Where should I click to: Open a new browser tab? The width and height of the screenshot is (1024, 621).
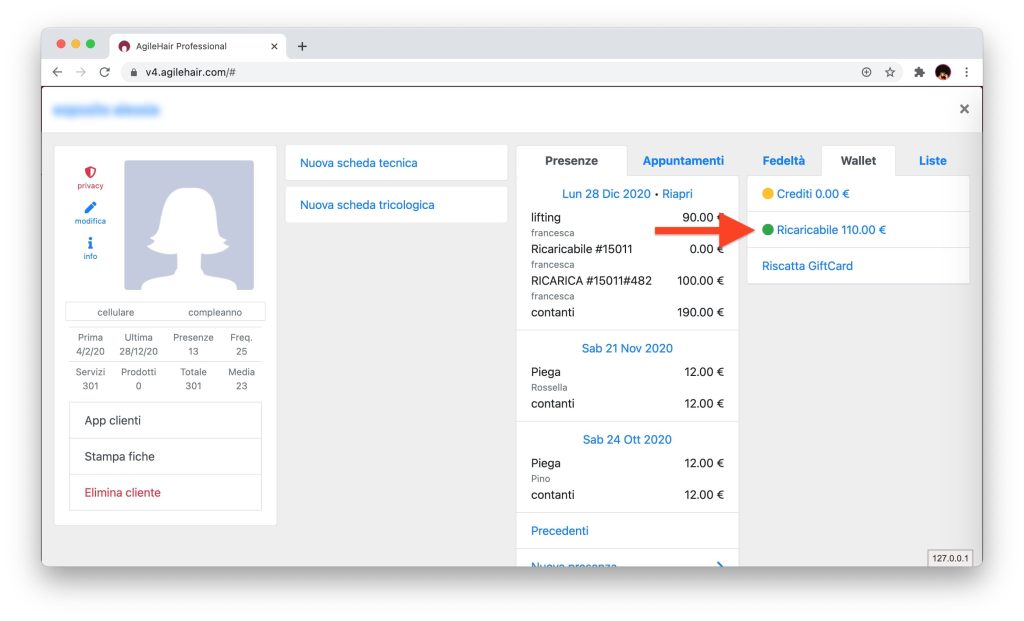click(302, 46)
